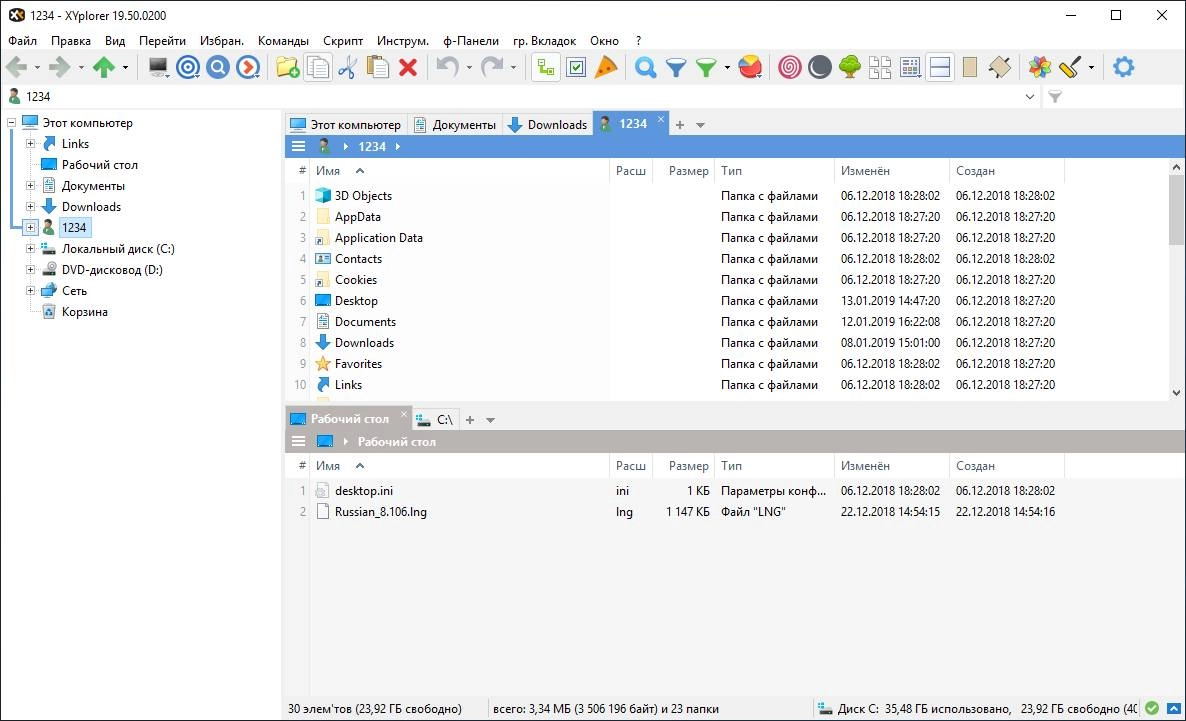This screenshot has width=1186, height=721.
Task: Go up one level with green arrow
Action: click(x=104, y=67)
